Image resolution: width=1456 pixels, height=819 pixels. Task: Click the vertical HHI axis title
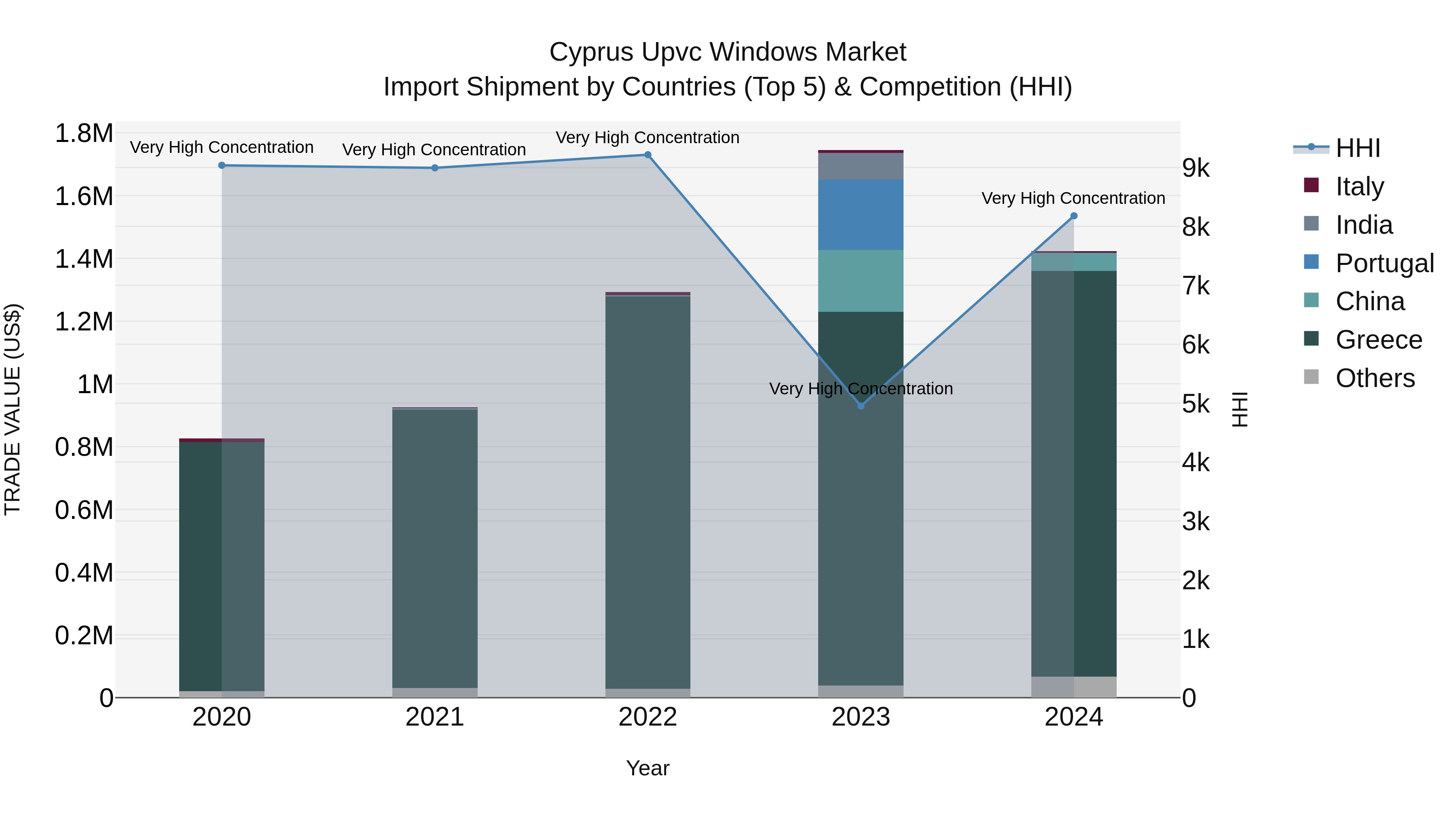tap(1240, 409)
